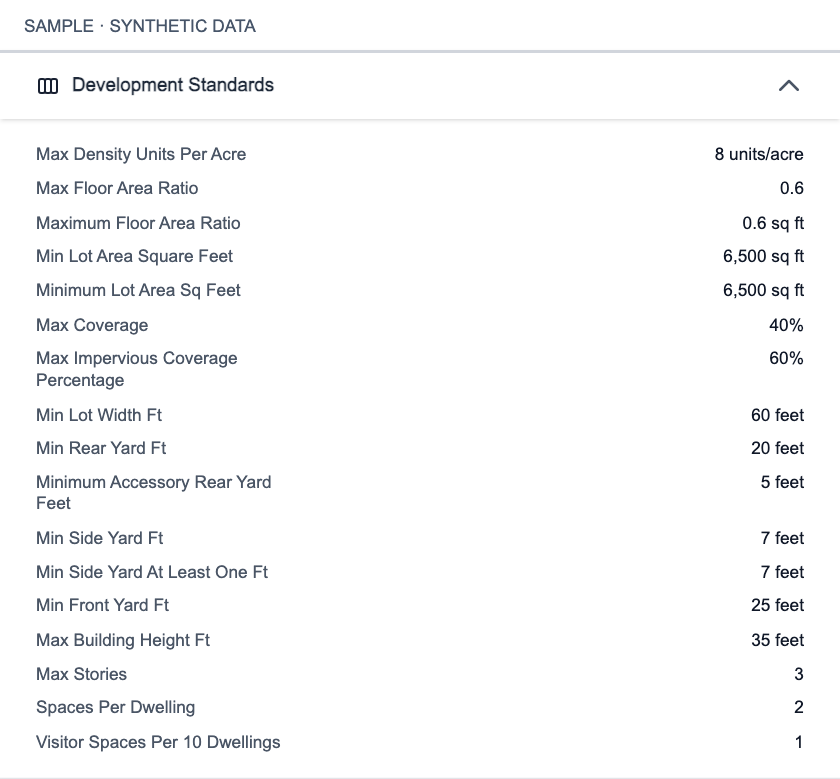Click the Min Lot Area Square Feet label

click(134, 256)
